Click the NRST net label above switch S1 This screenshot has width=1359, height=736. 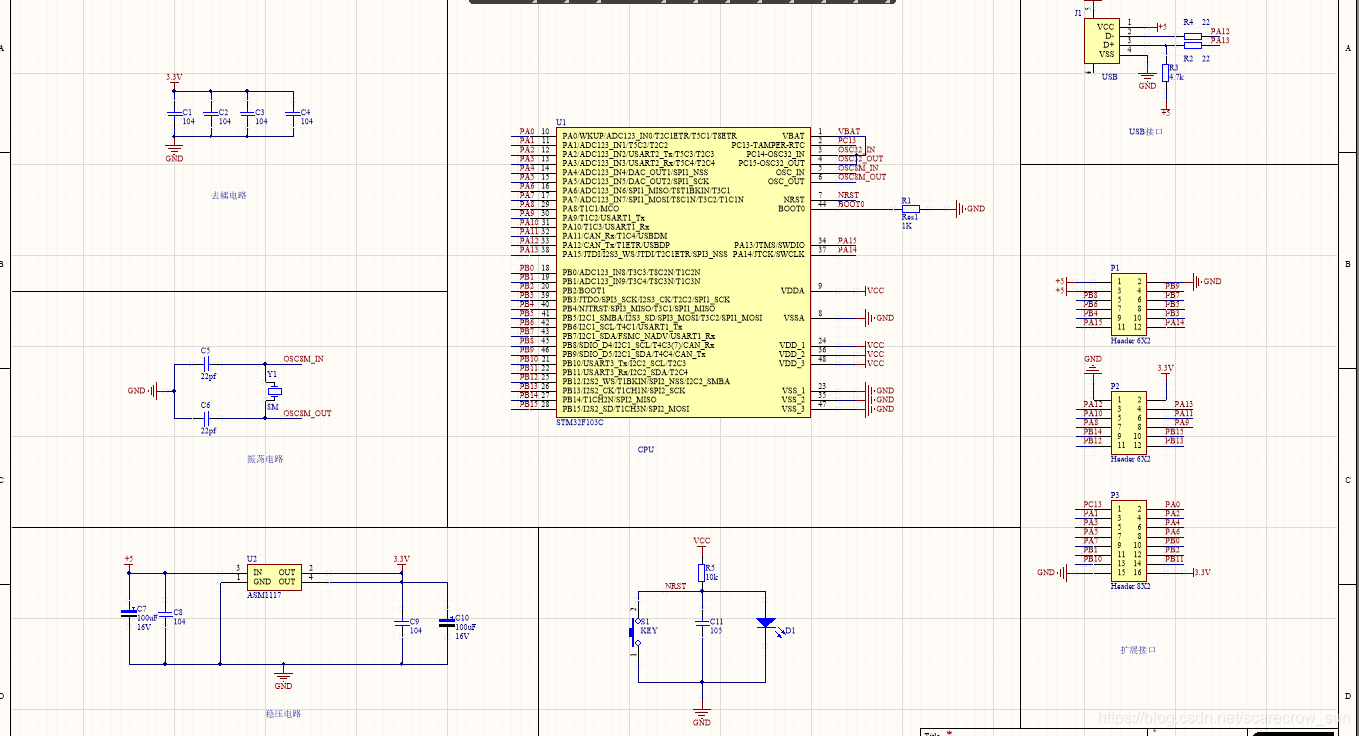(676, 587)
